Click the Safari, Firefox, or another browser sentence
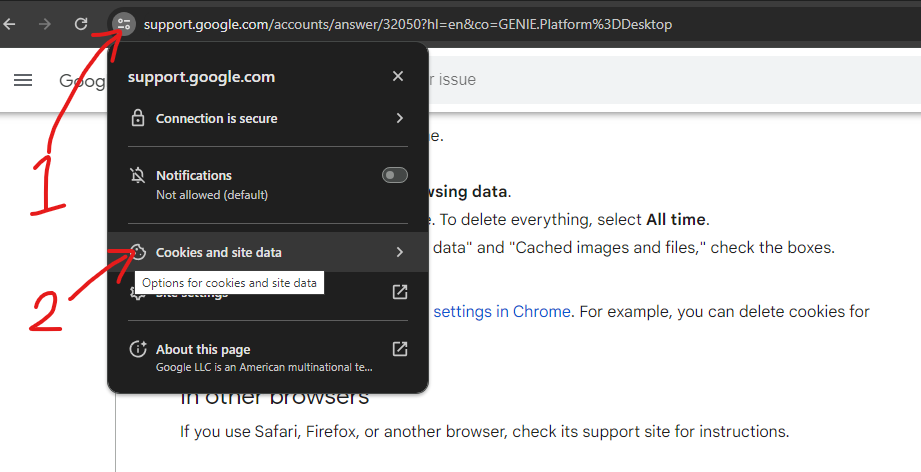Viewport: 921px width, 472px height. point(485,431)
